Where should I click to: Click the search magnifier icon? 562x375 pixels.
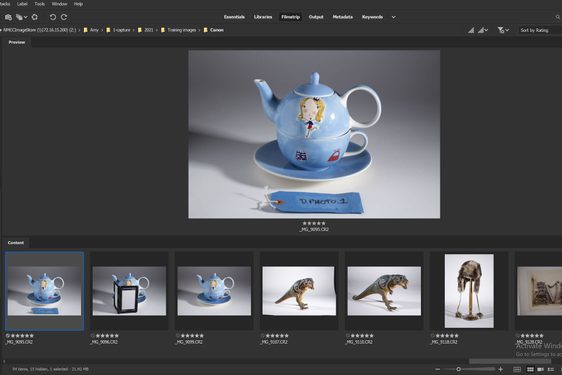pyautogui.click(x=558, y=17)
